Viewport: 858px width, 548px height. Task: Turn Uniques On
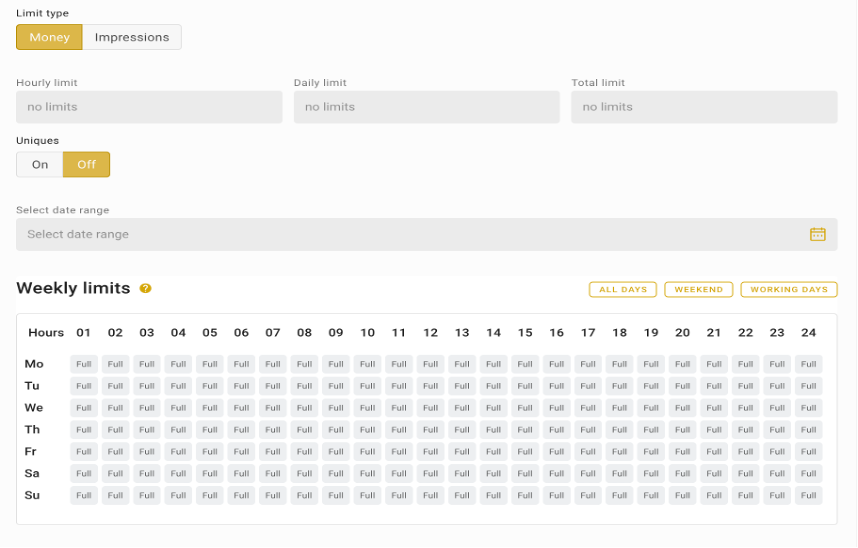pos(40,165)
